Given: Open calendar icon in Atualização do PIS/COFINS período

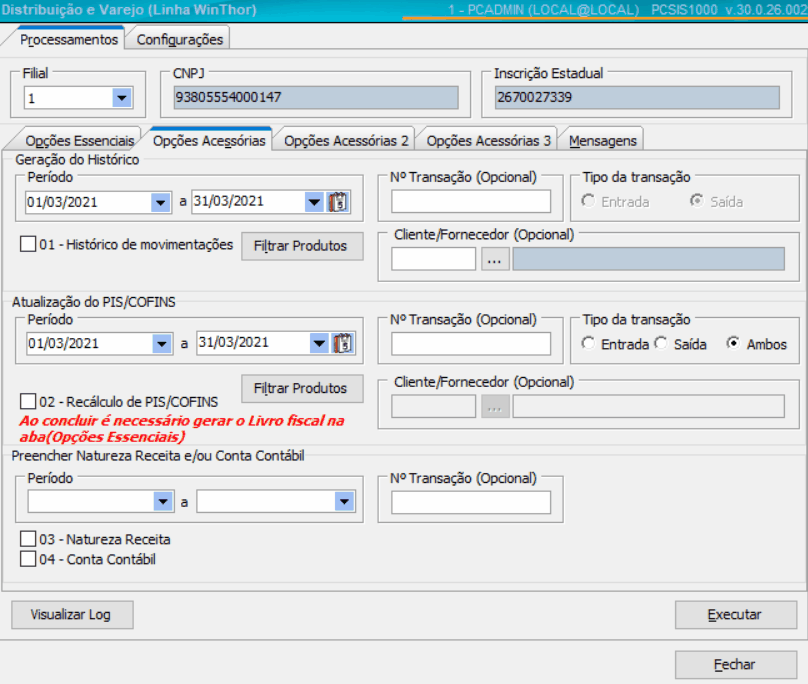Looking at the screenshot, I should [x=343, y=343].
